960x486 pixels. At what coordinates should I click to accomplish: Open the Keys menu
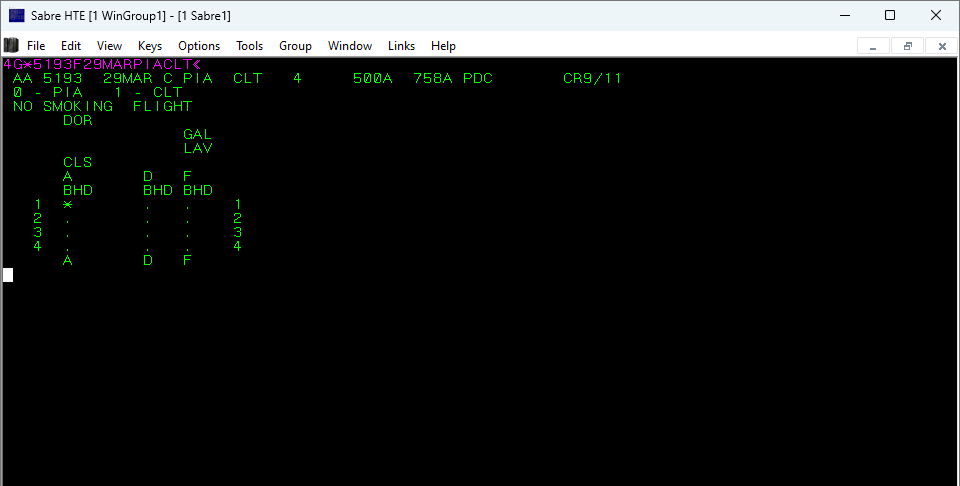click(x=150, y=46)
